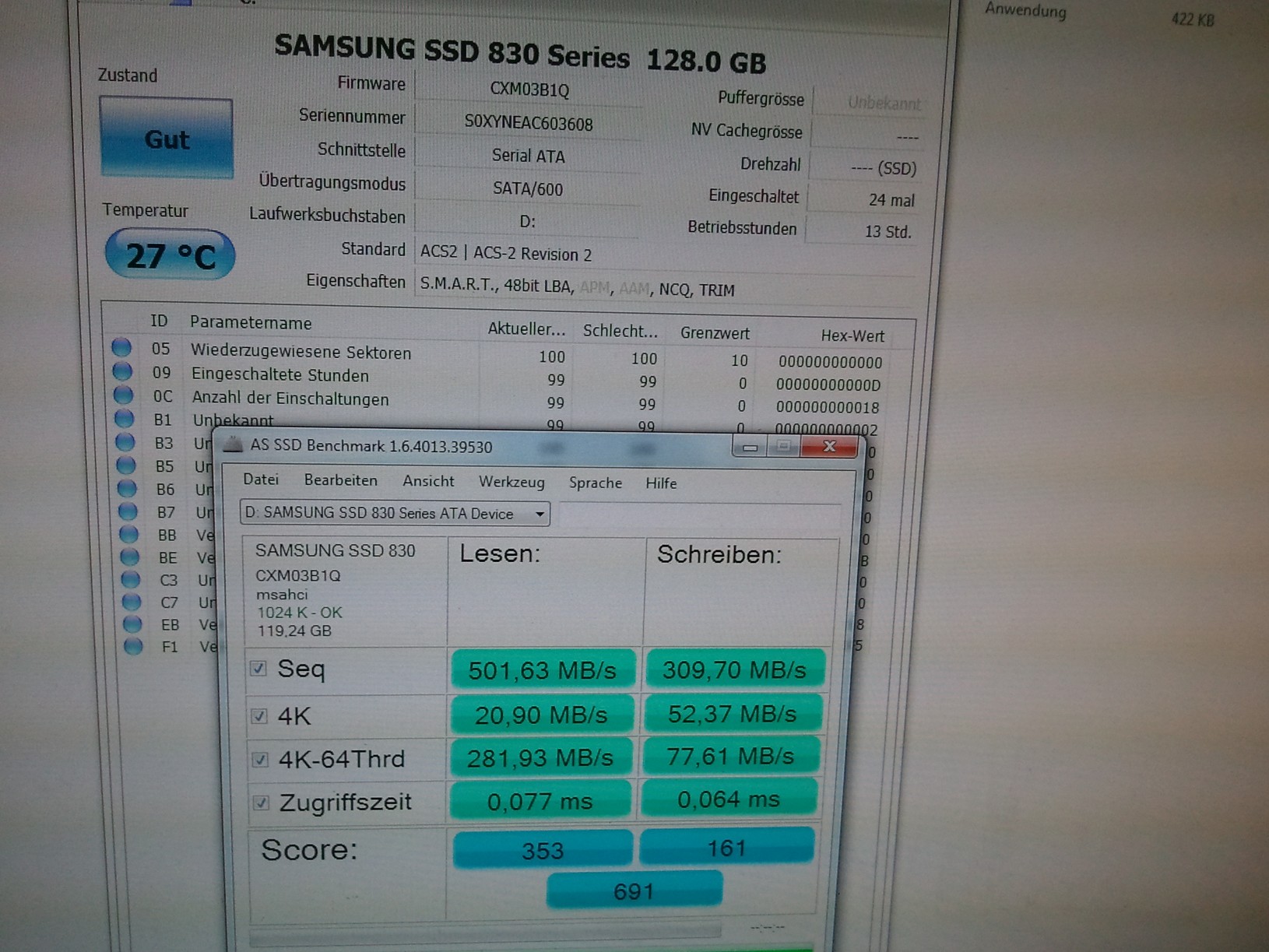Click the Seq read result 501,63 MB/s
This screenshot has width=1269, height=952.
[543, 670]
